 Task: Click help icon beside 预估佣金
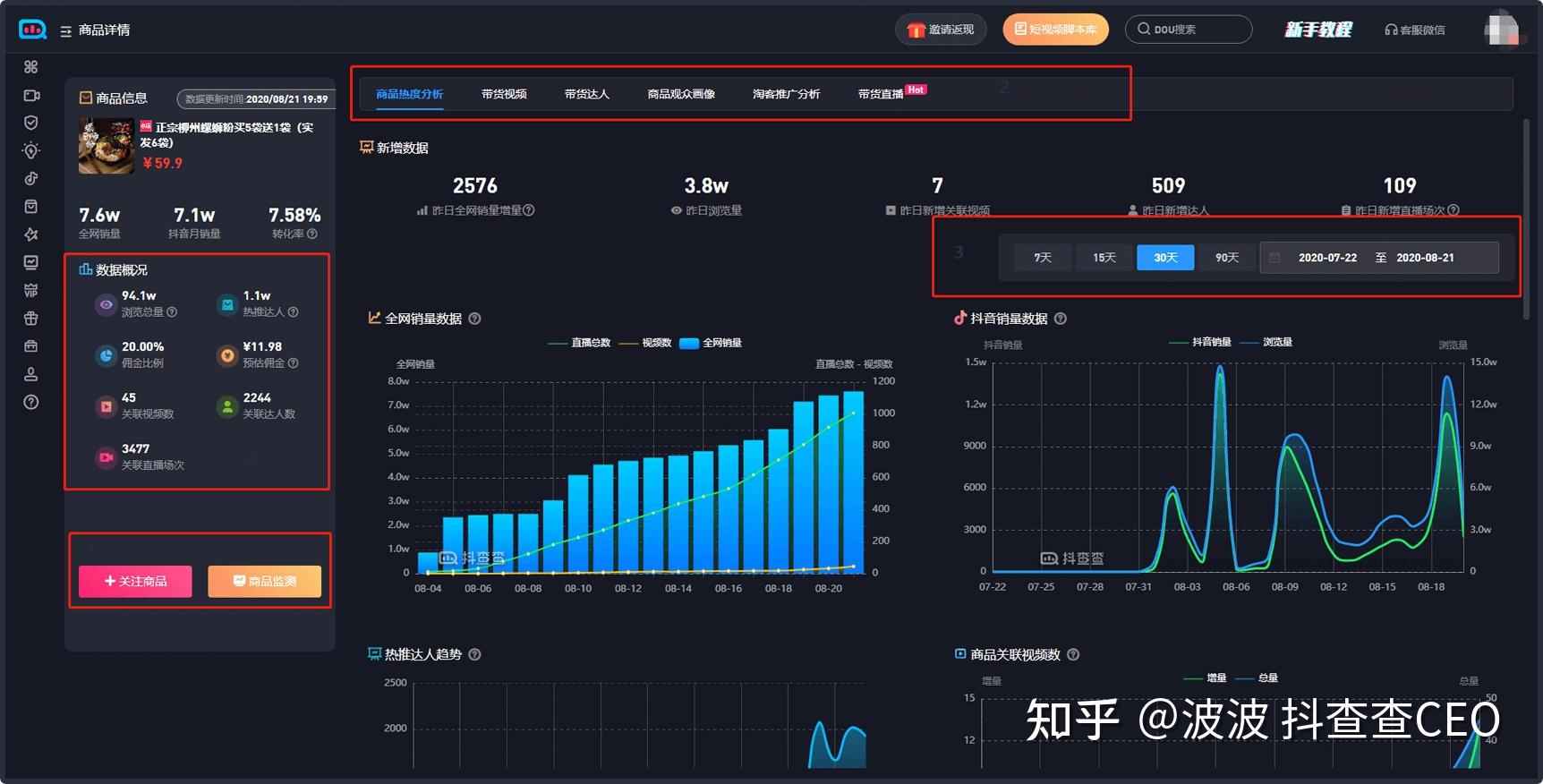coord(293,363)
